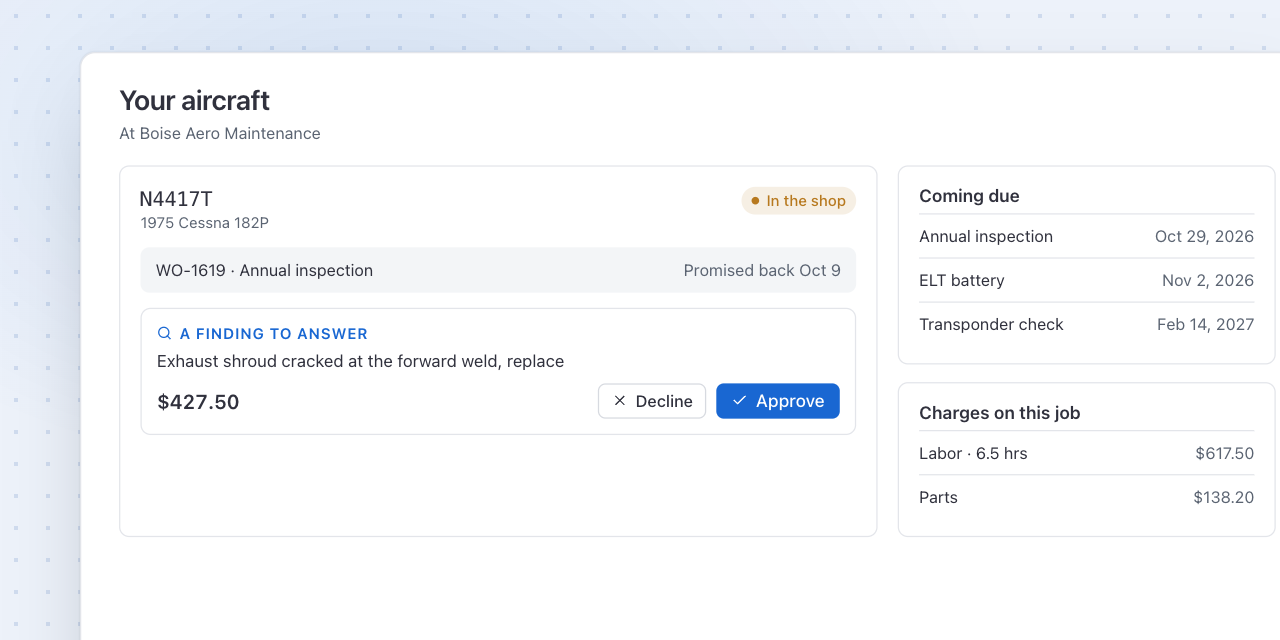Click the finding description about the exhaust shroud
This screenshot has width=1280, height=640.
(361, 361)
